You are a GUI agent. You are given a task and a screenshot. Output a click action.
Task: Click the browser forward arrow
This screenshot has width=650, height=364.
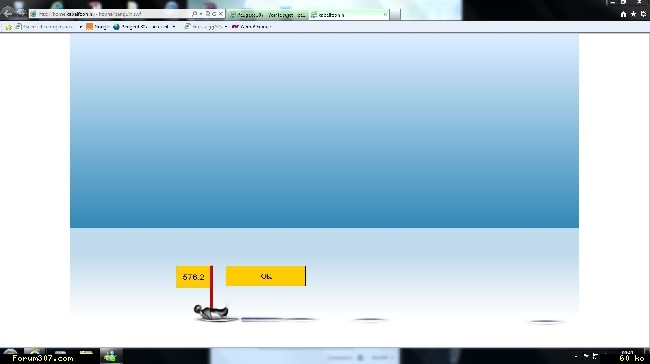(21, 13)
